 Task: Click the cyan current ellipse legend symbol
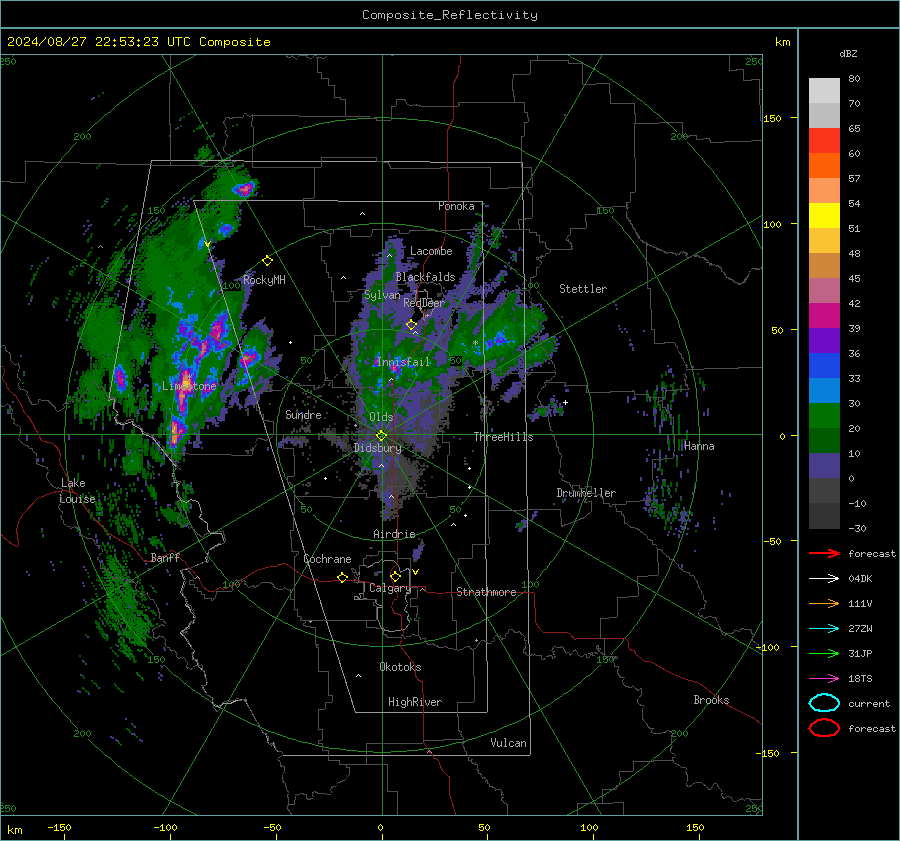pos(824,703)
